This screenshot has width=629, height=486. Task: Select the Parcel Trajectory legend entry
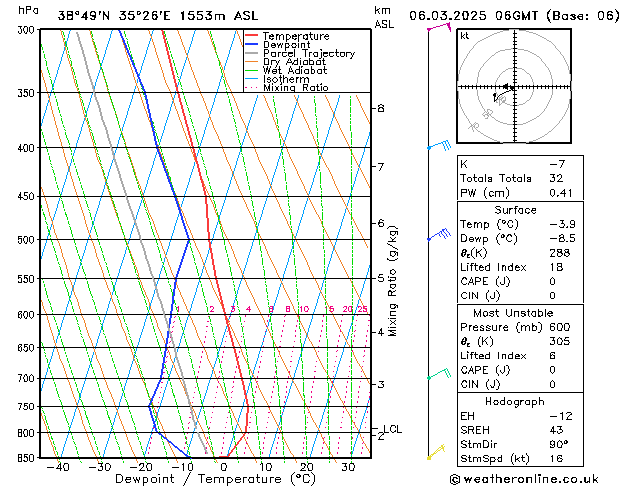tap(308, 54)
